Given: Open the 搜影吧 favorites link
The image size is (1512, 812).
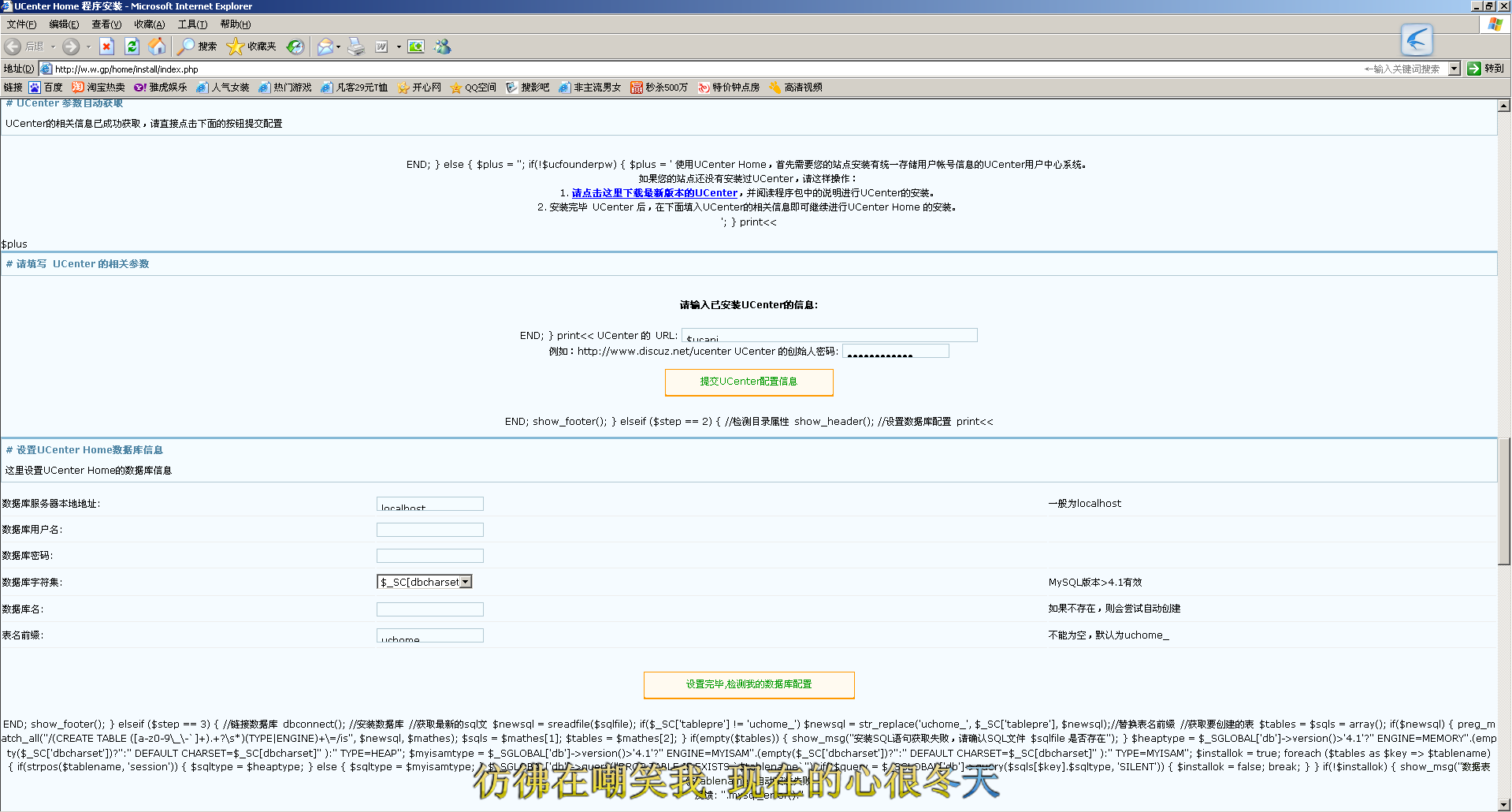Looking at the screenshot, I should tap(527, 88).
